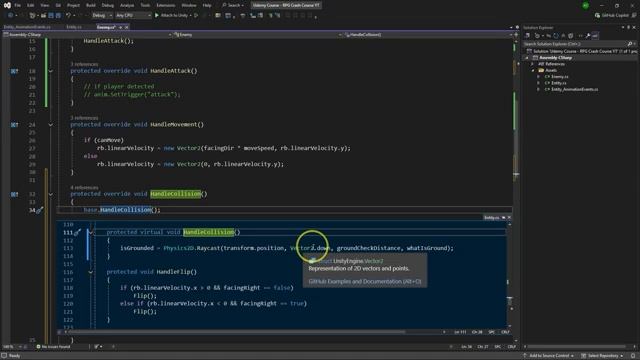
Task: Switch to Entity_AnimationEvents.cs tab
Action: click(27, 27)
